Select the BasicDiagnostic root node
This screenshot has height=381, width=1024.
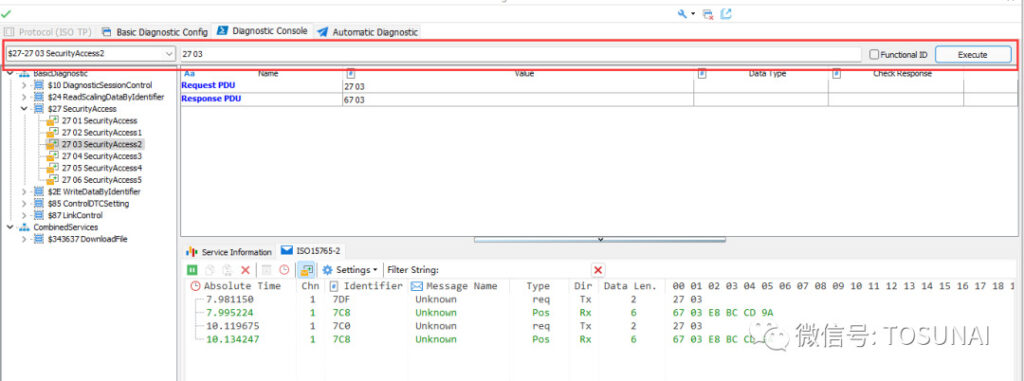[60, 74]
